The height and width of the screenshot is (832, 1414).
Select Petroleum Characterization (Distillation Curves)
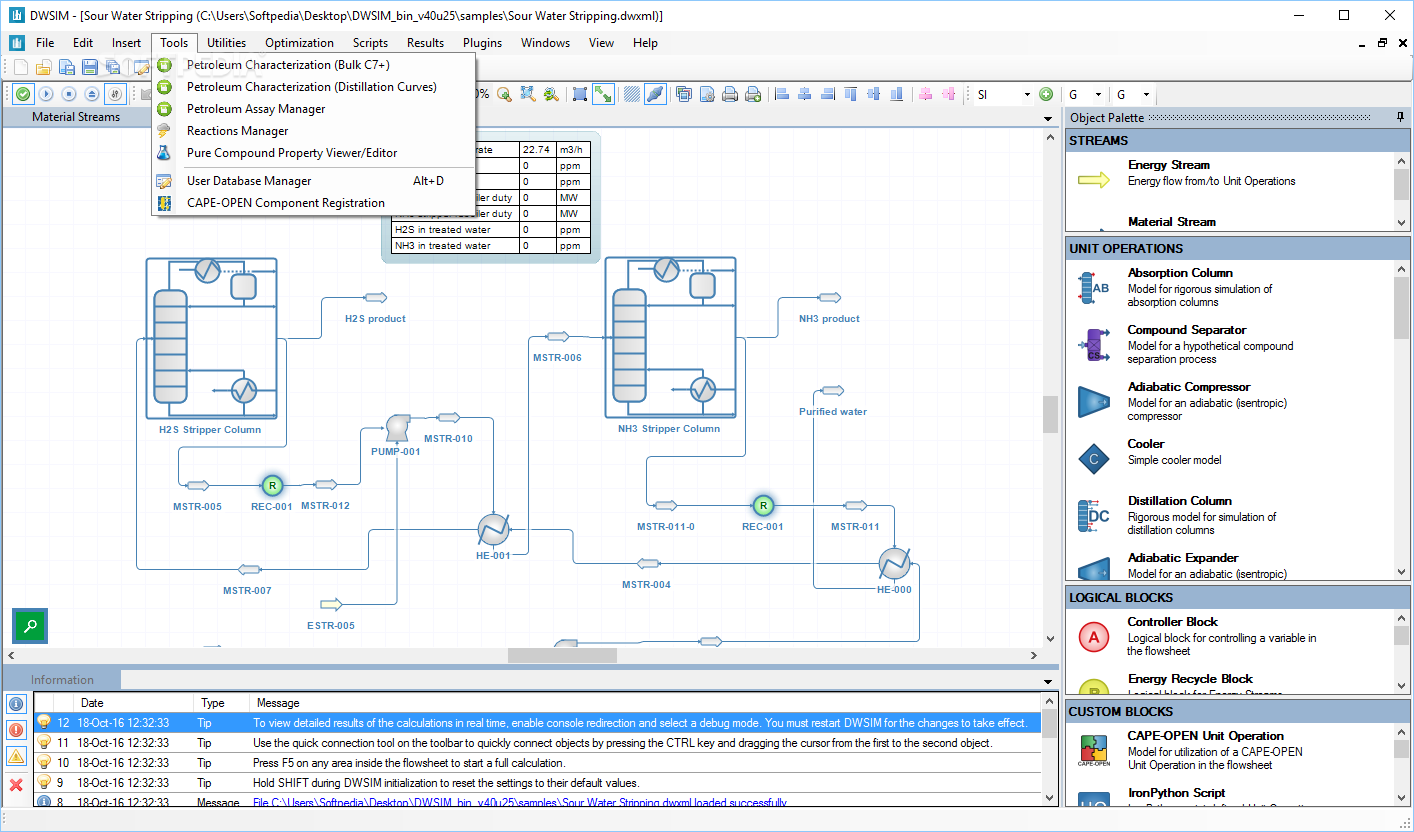pos(313,87)
